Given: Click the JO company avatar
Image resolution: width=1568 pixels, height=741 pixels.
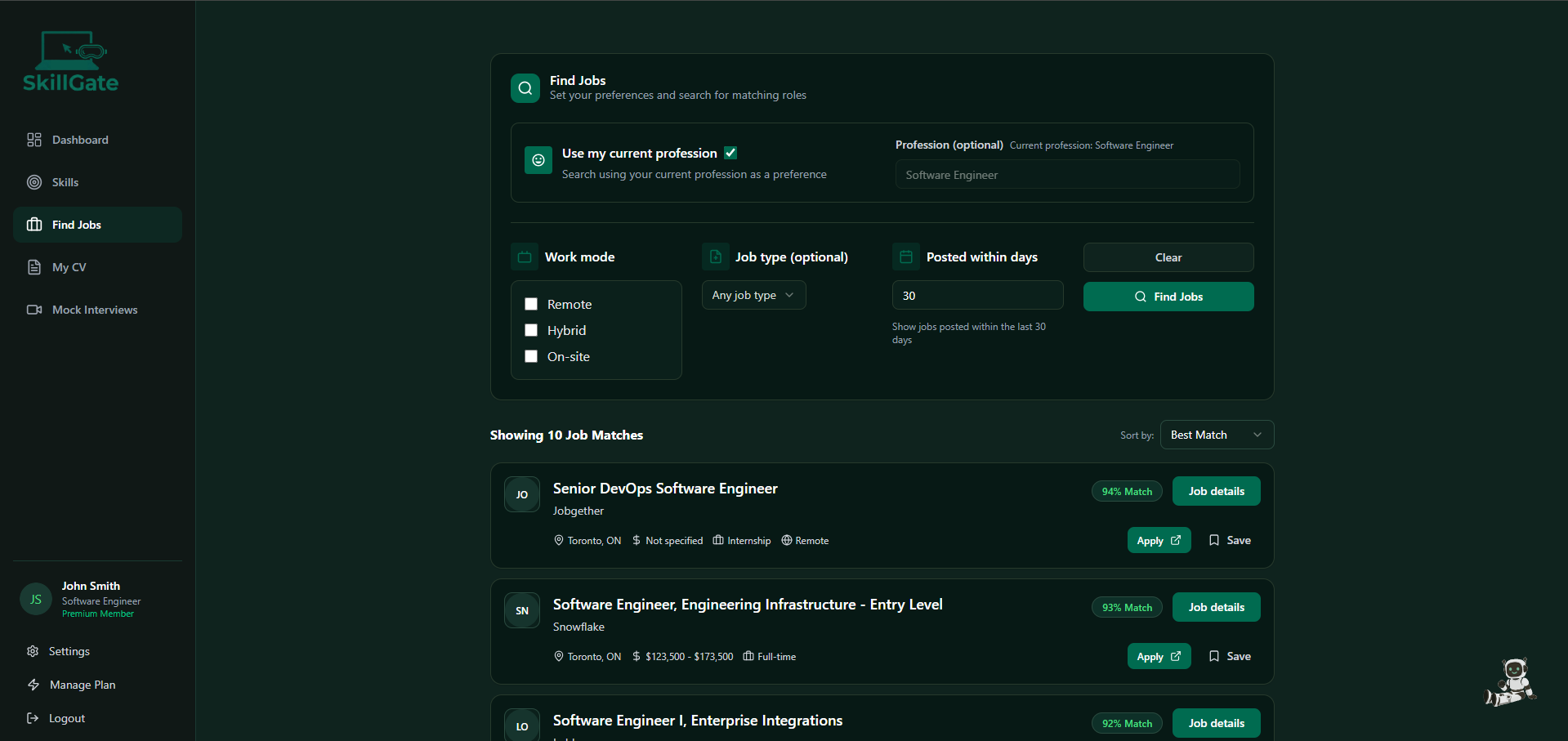Looking at the screenshot, I should click(x=522, y=494).
